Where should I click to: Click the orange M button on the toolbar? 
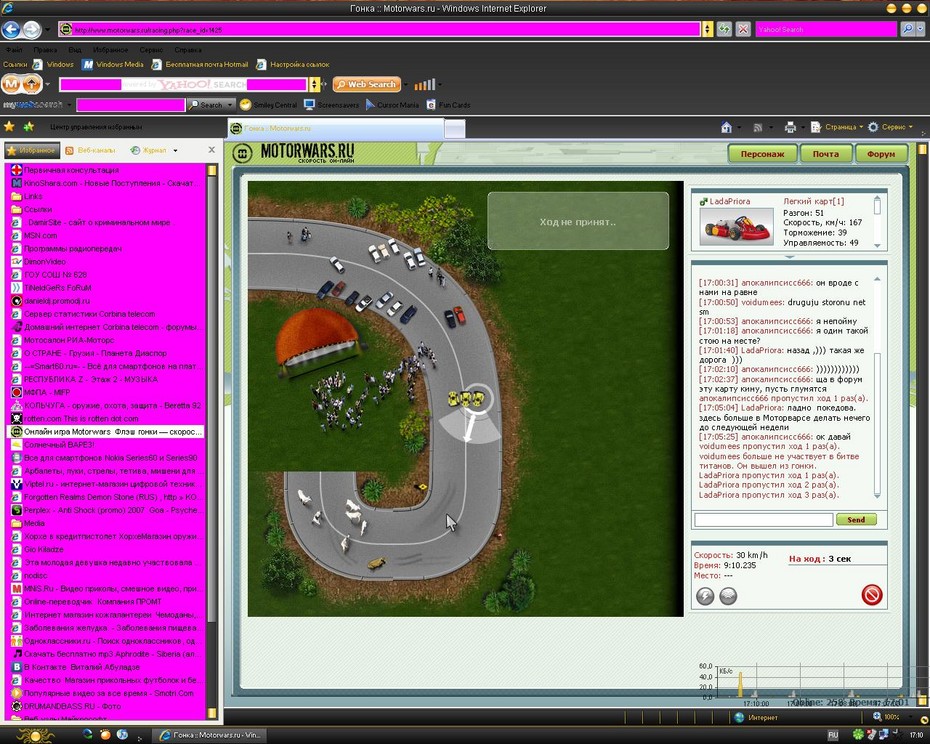coord(10,84)
